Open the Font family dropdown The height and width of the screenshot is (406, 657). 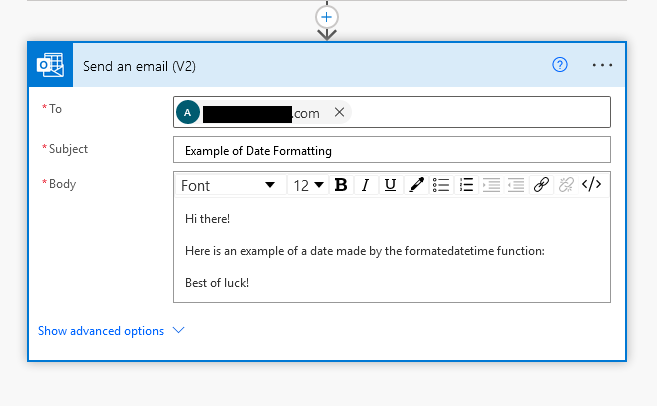tap(228, 185)
